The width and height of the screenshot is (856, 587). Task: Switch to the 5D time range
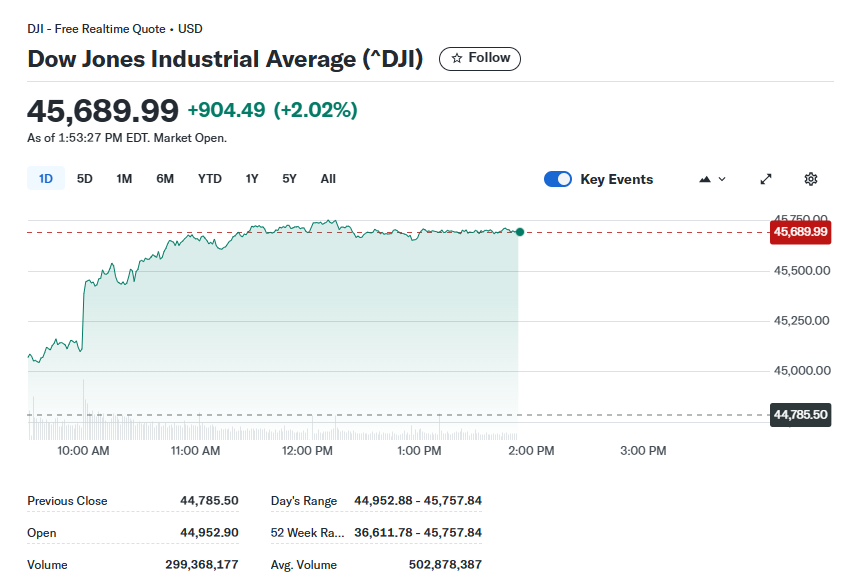coord(85,179)
